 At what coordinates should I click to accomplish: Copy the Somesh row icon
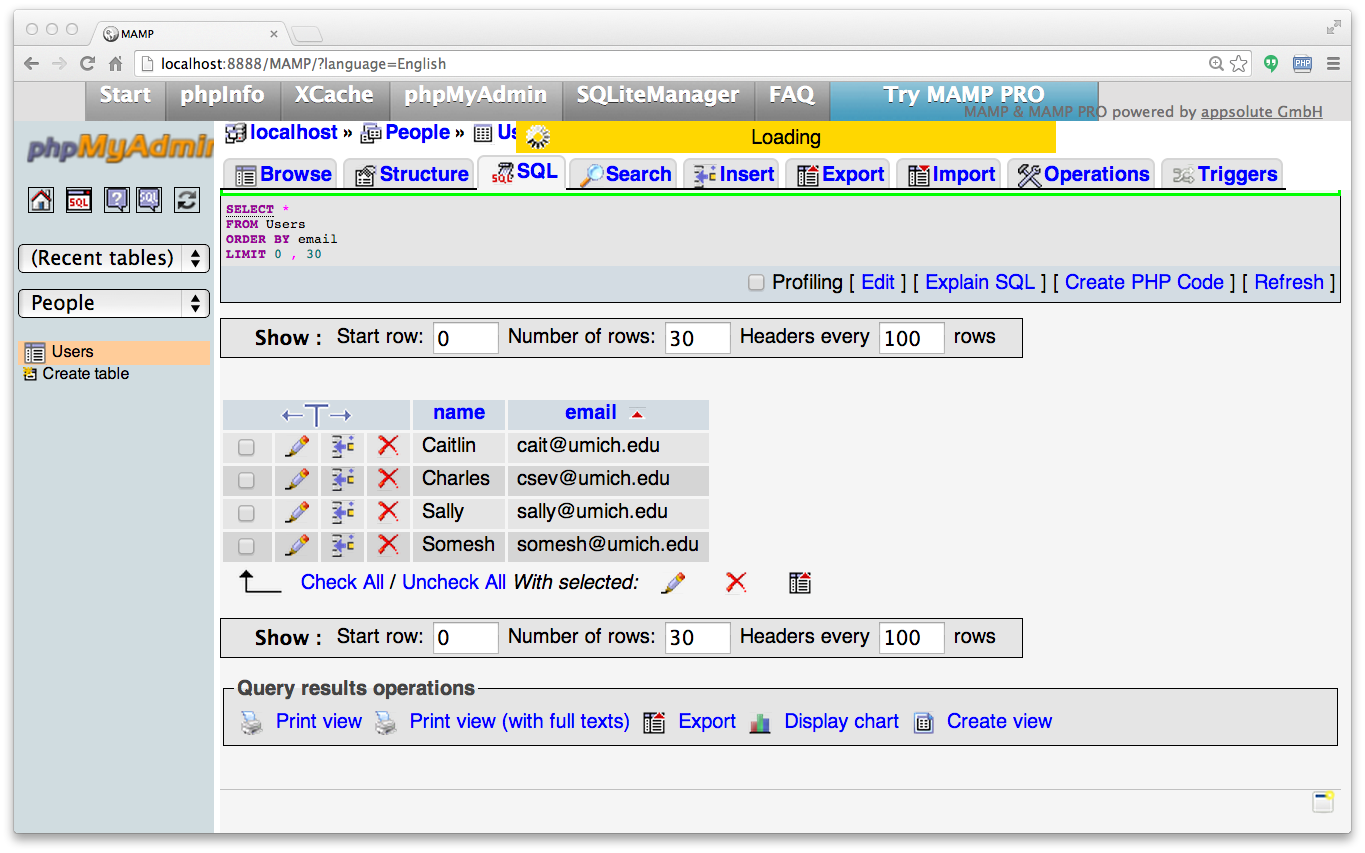343,545
